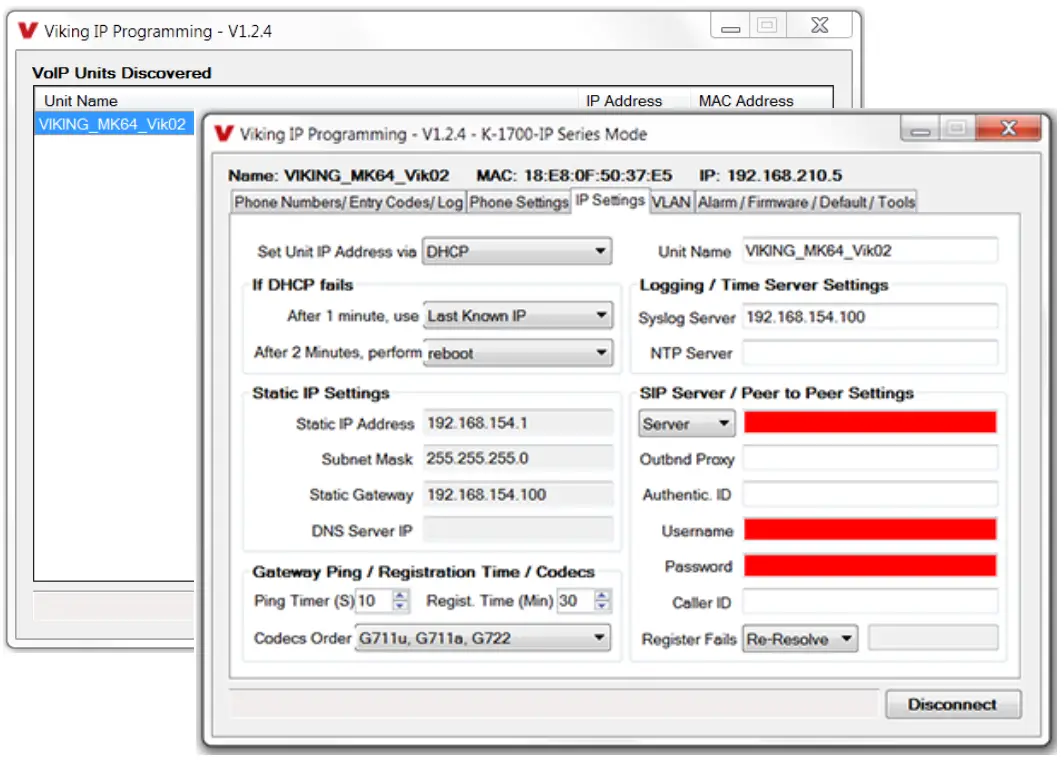This screenshot has width=1064, height=760.
Task: Select VIKING_MK64_Vik02 in the discovered units list
Action: 113,124
